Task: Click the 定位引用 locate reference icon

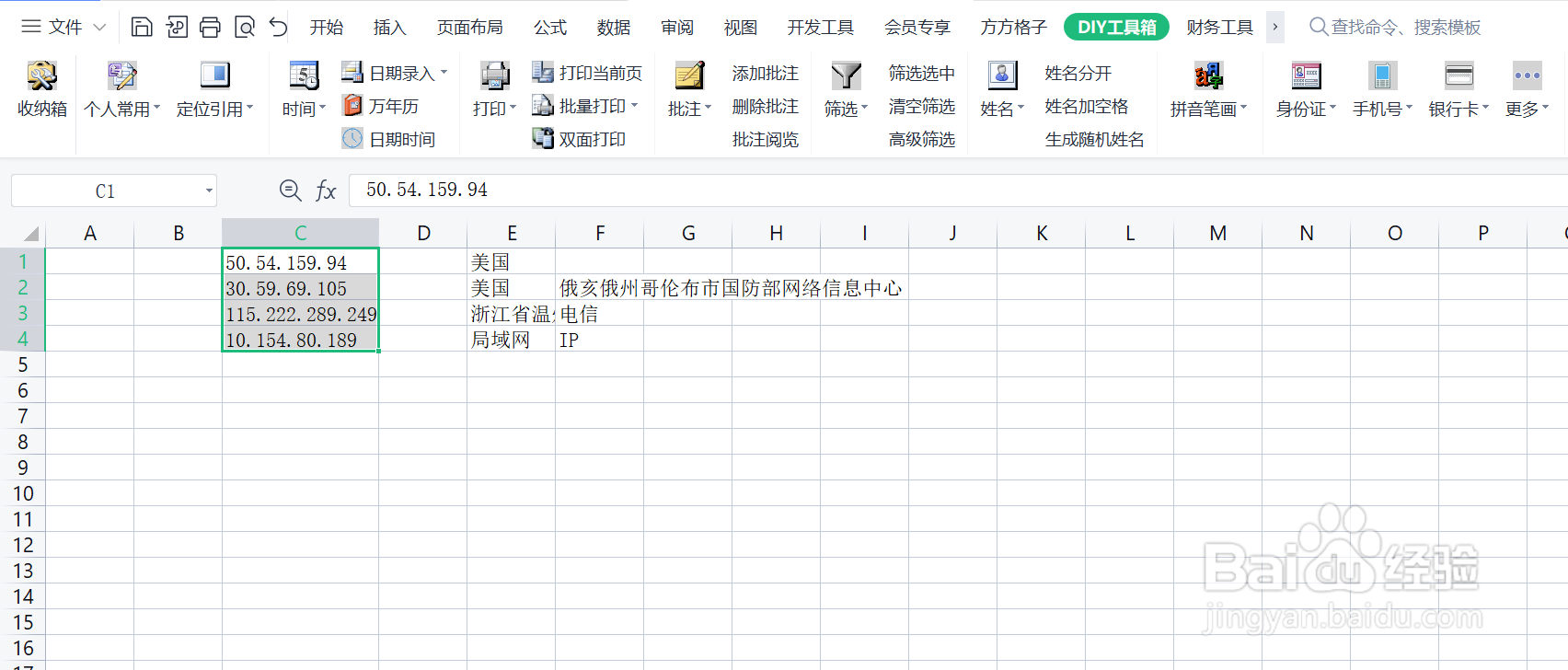Action: click(214, 75)
